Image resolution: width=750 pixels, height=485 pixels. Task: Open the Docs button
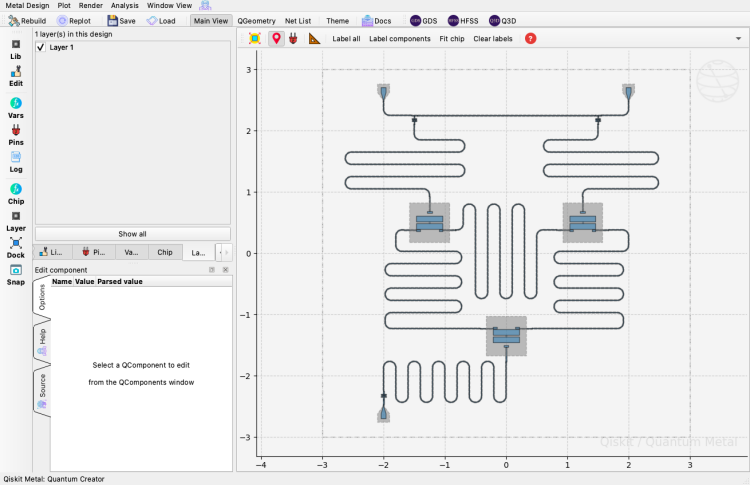(377, 21)
